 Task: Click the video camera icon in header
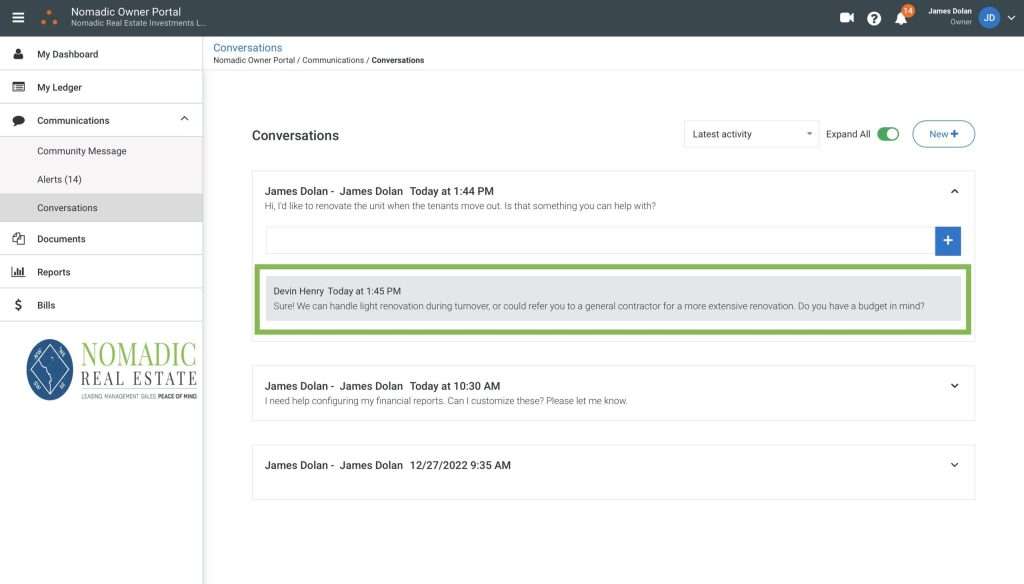pos(847,17)
